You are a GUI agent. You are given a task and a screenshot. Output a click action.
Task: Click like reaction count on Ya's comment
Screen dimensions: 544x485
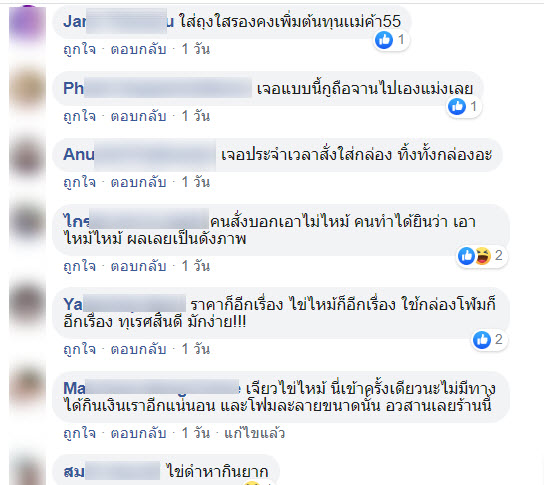point(499,339)
